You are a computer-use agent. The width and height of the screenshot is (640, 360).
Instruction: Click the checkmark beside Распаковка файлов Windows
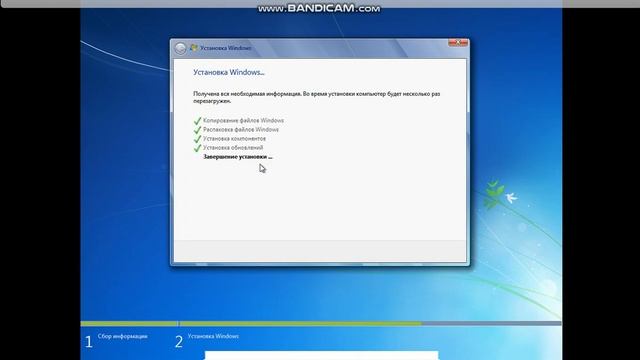(x=198, y=130)
